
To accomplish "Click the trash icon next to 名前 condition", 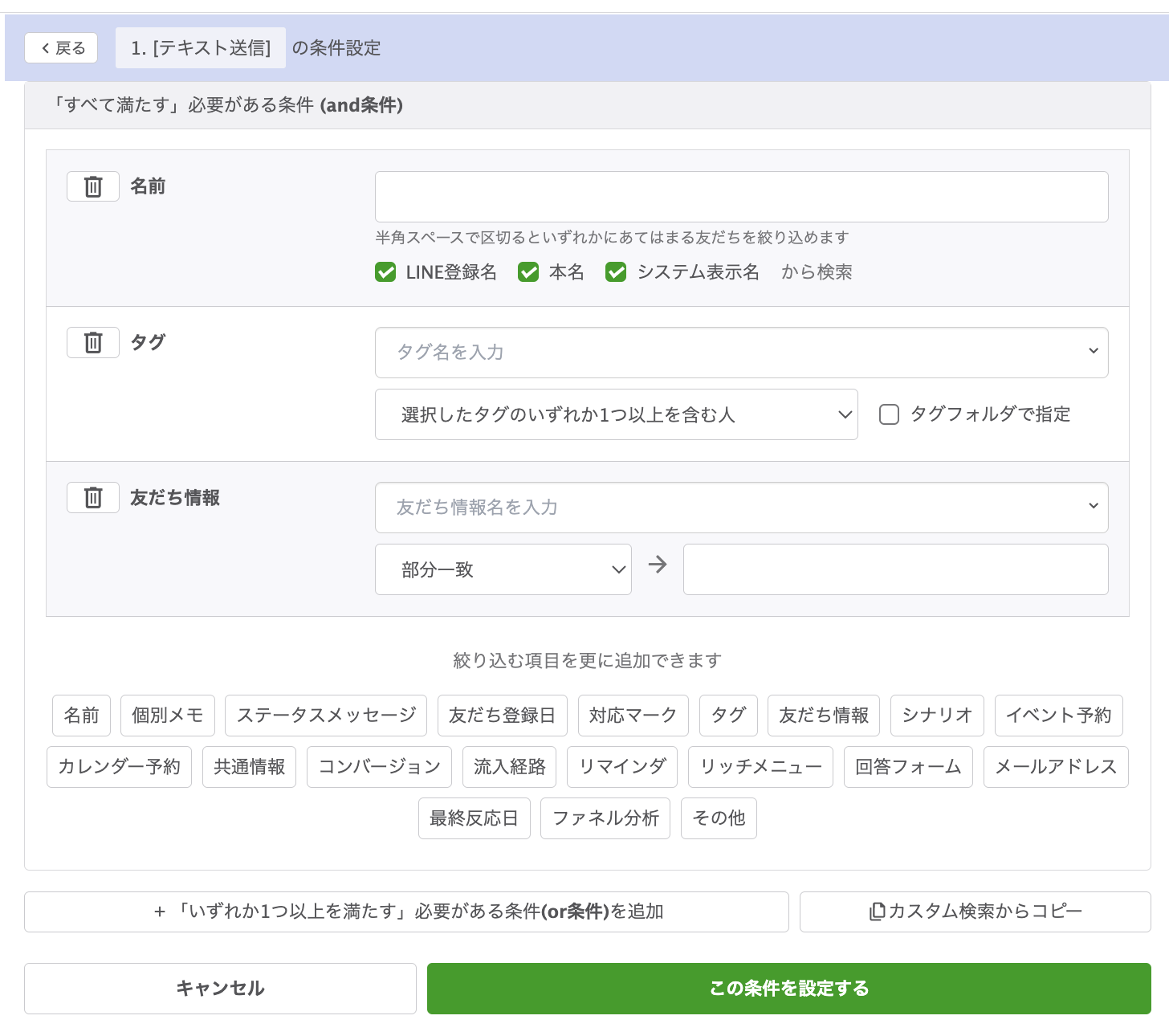I will pos(92,186).
